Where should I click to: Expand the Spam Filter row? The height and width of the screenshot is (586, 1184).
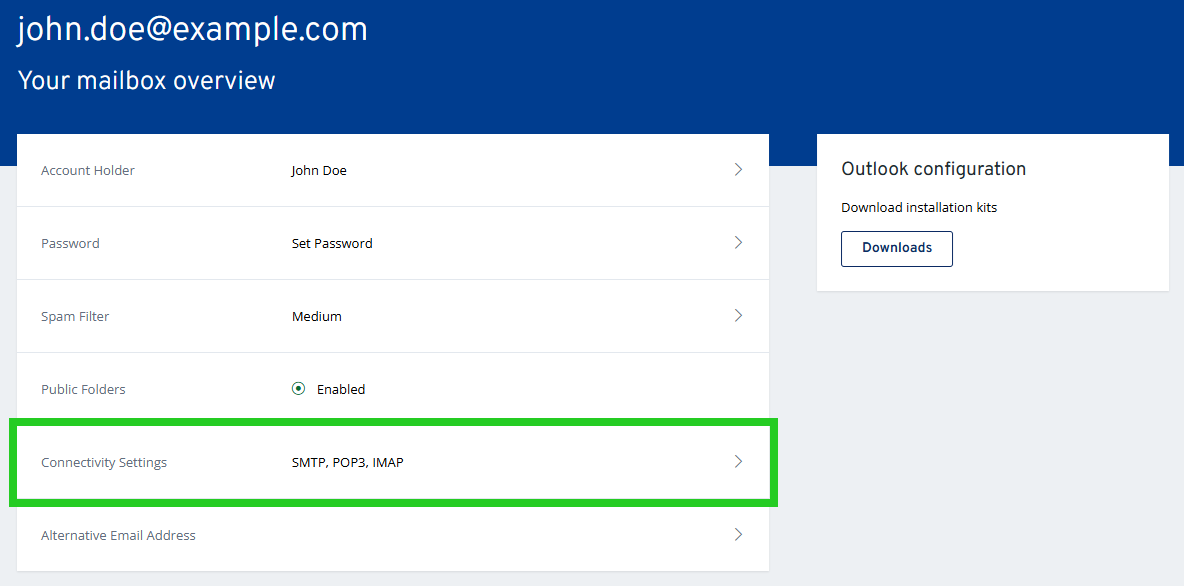(738, 315)
